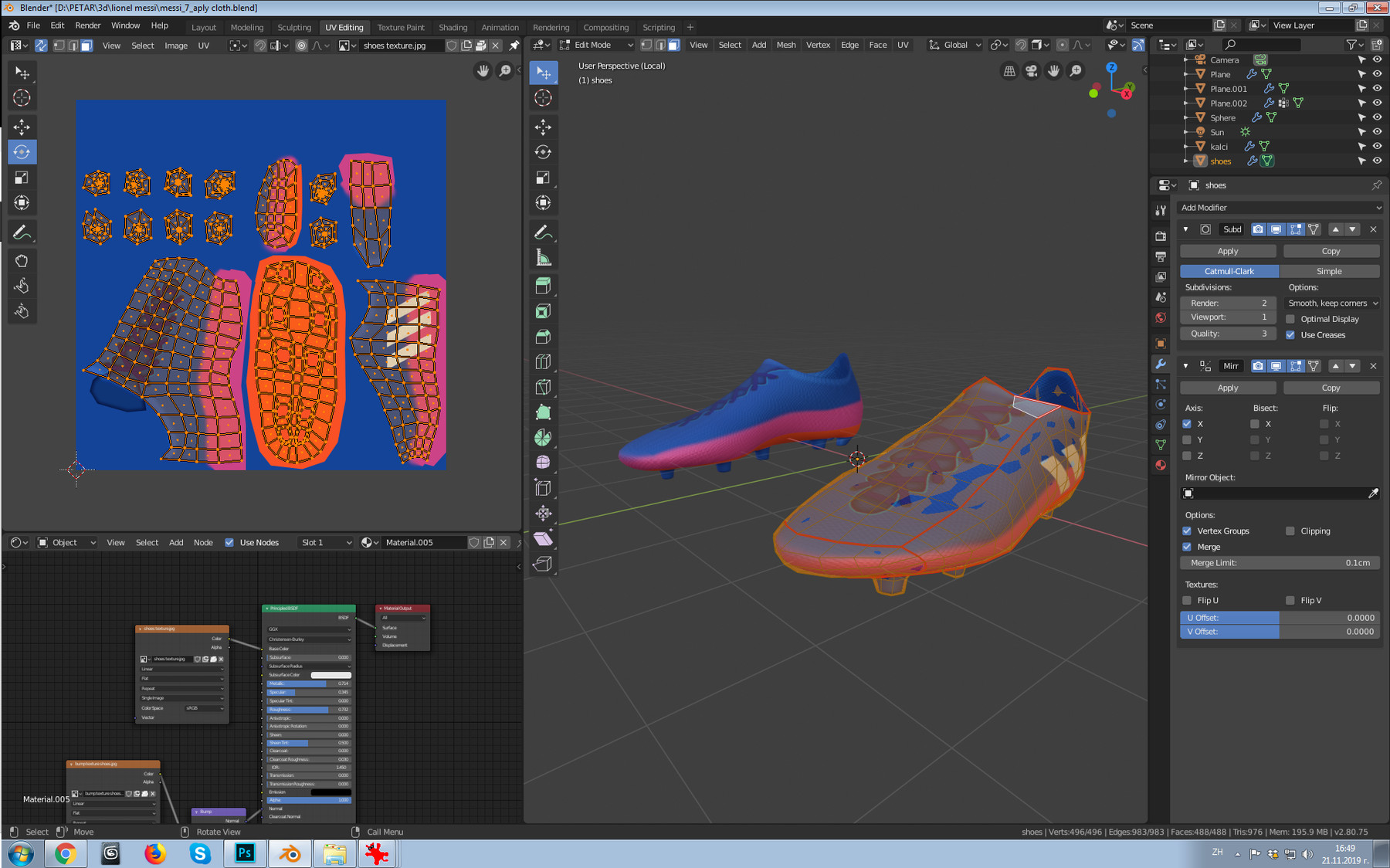
Task: Open the Edit Mode selector dropdown
Action: point(596,45)
